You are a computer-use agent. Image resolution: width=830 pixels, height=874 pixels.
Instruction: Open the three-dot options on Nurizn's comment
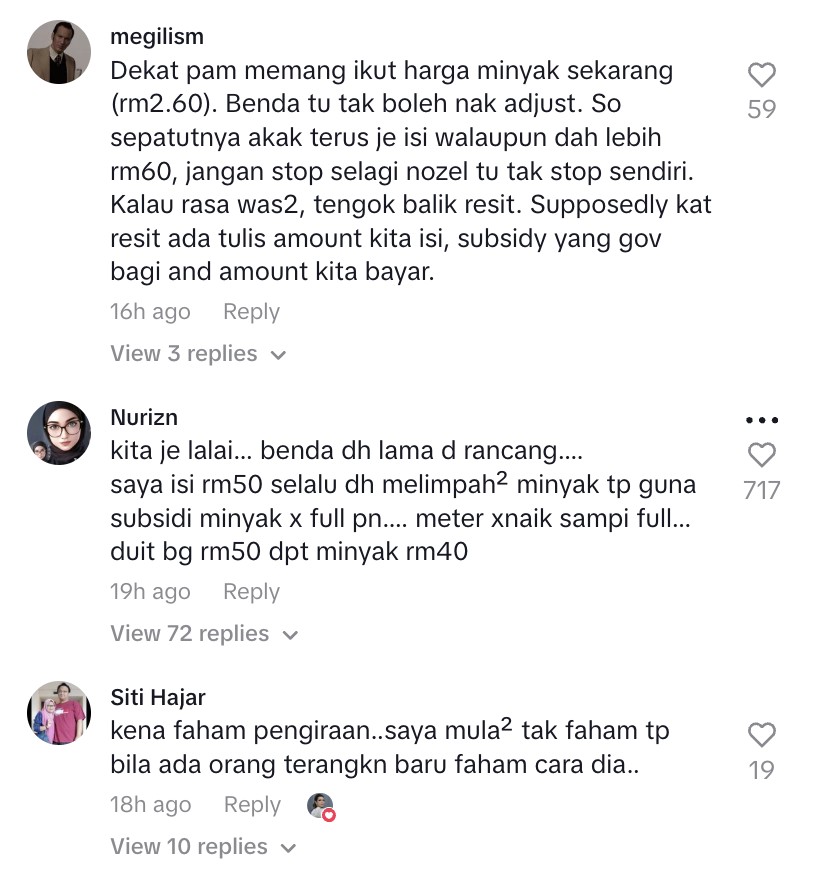pos(762,420)
